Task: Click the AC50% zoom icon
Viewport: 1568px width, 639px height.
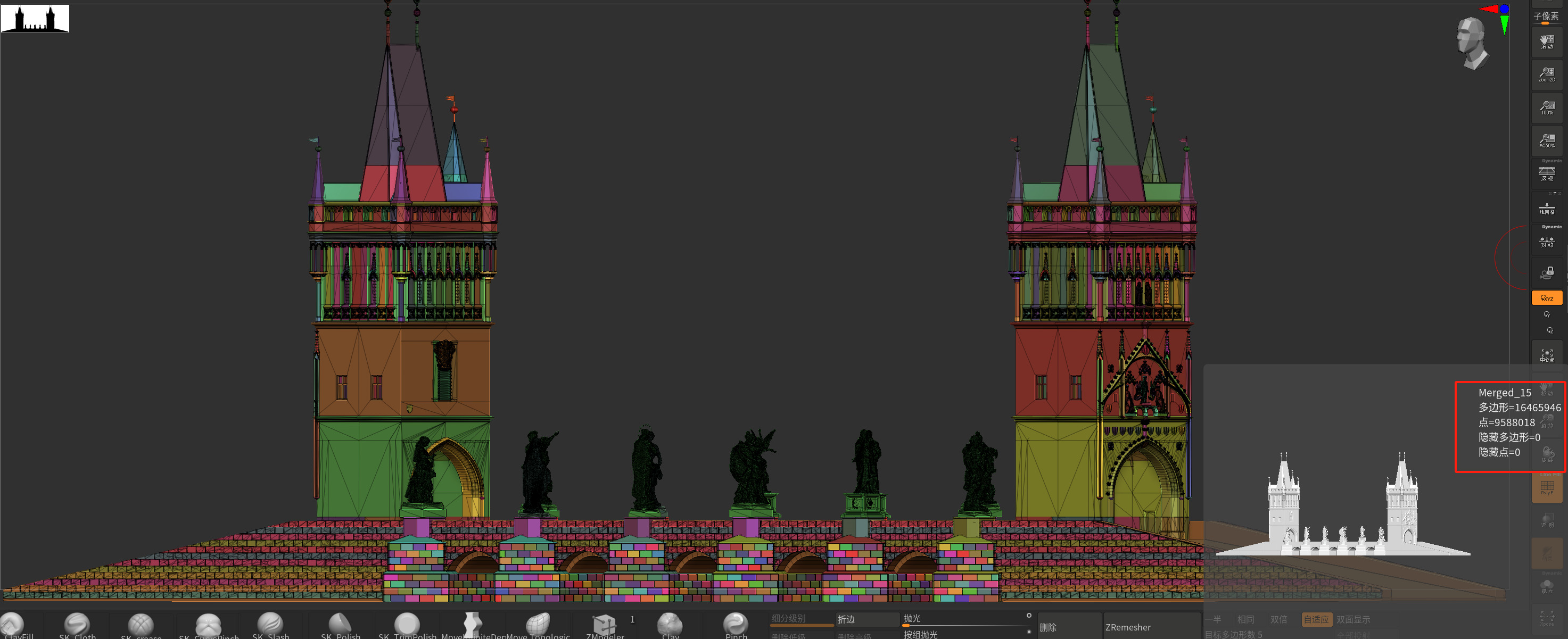Action: coord(1547,140)
